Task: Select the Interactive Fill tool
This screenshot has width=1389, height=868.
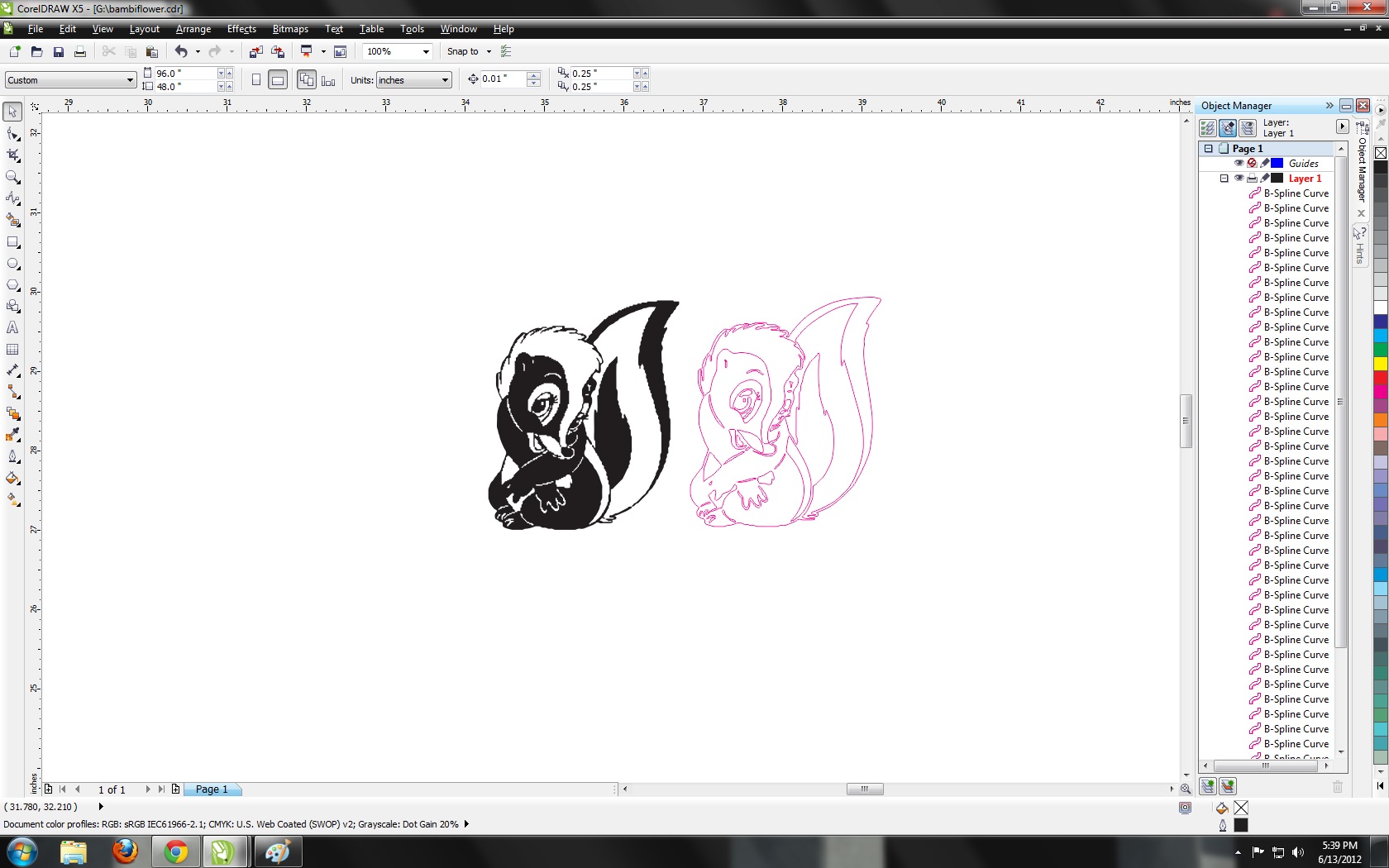Action: click(12, 500)
